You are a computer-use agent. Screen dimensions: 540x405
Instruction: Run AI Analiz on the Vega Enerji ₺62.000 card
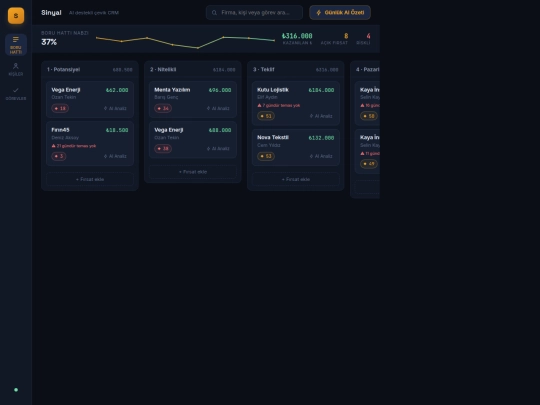(115, 108)
